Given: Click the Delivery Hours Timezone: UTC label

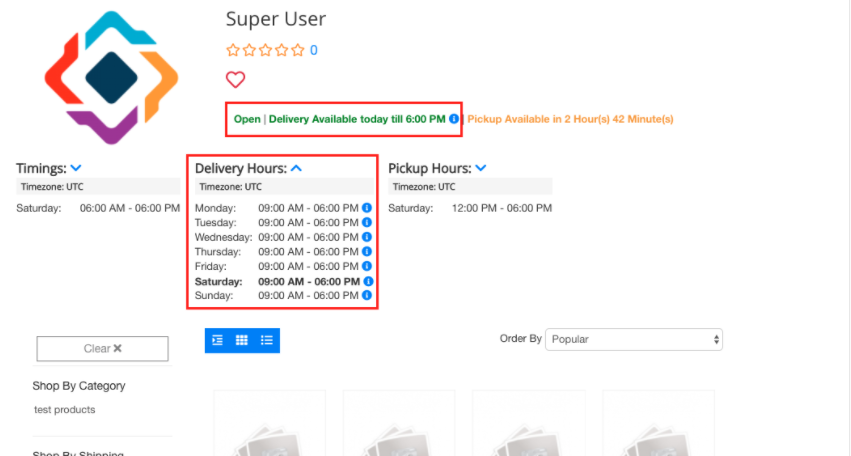Looking at the screenshot, I should click(230, 187).
